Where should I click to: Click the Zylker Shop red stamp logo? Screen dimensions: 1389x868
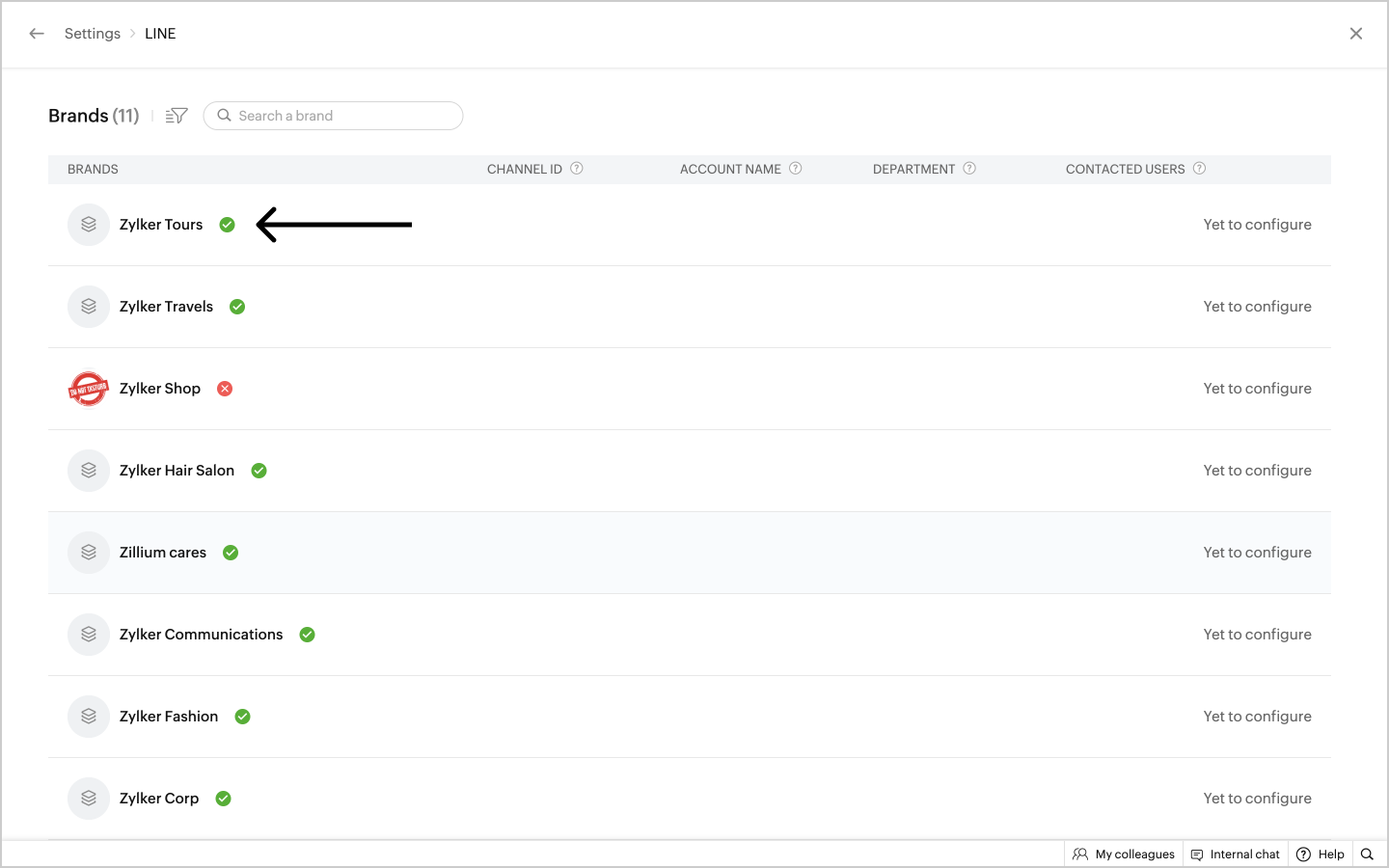click(x=89, y=389)
